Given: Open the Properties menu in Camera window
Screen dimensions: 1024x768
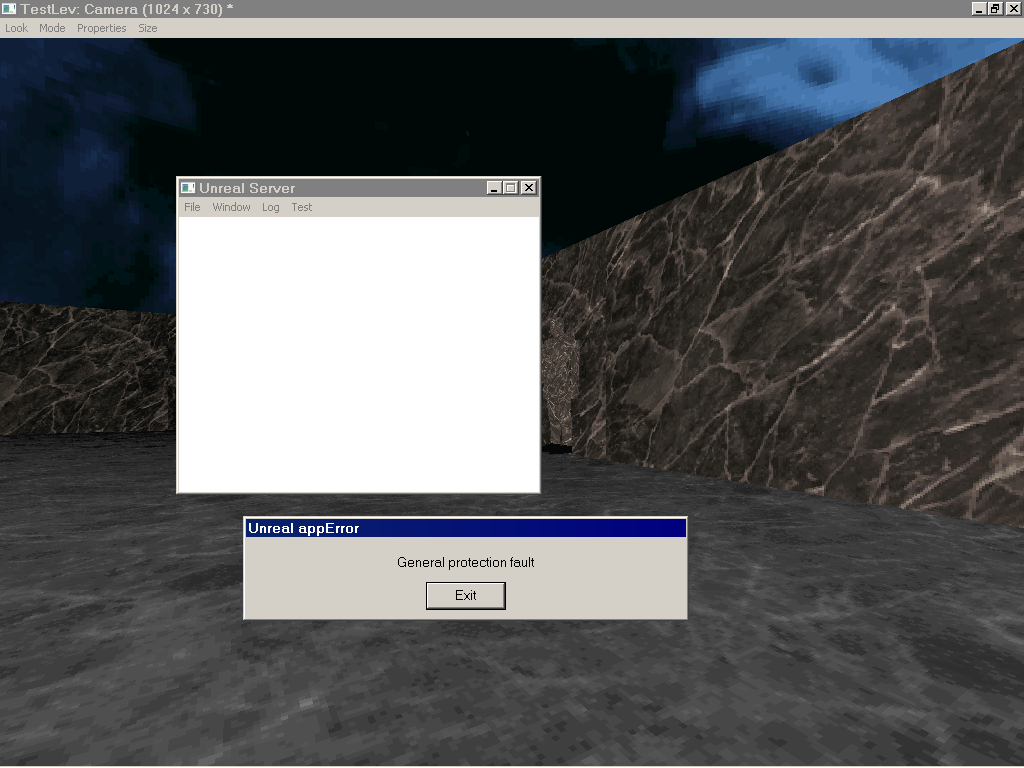Looking at the screenshot, I should (101, 28).
